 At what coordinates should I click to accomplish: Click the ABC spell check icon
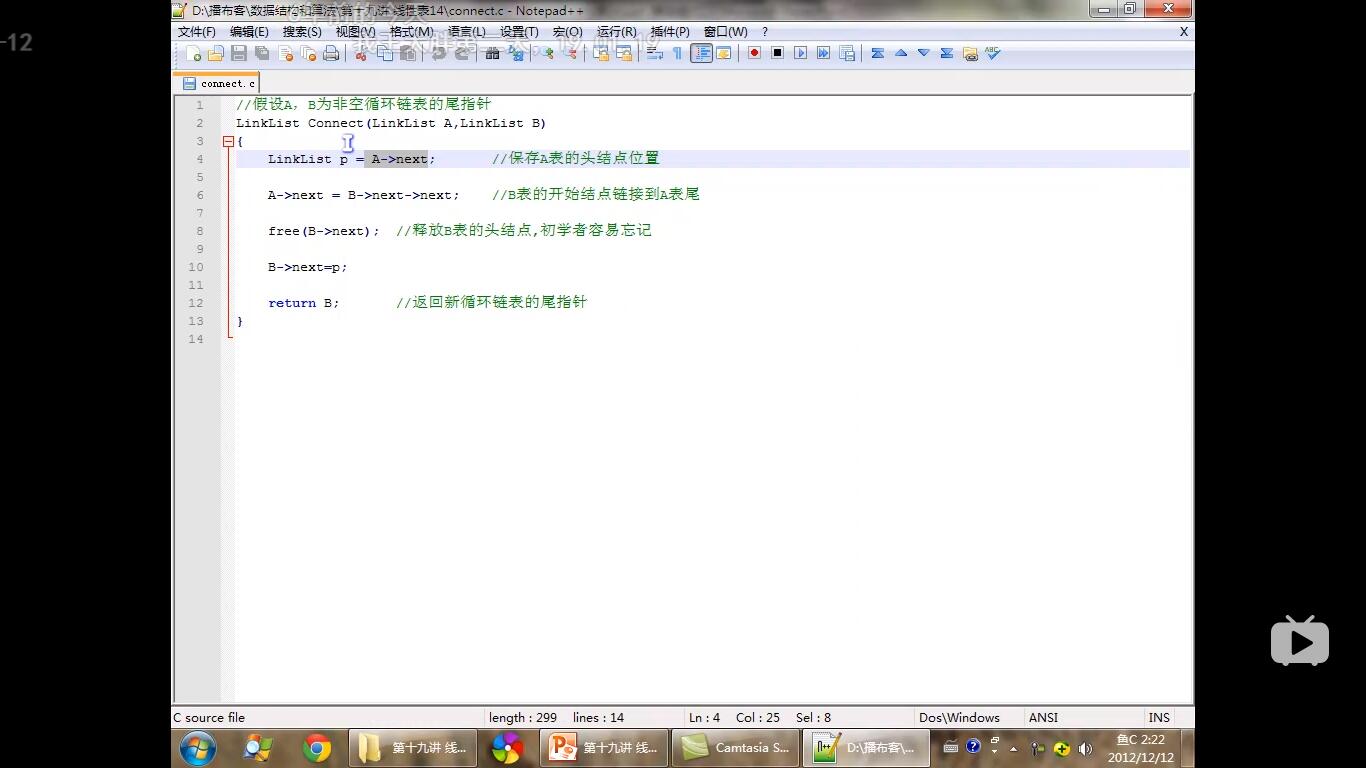point(992,53)
